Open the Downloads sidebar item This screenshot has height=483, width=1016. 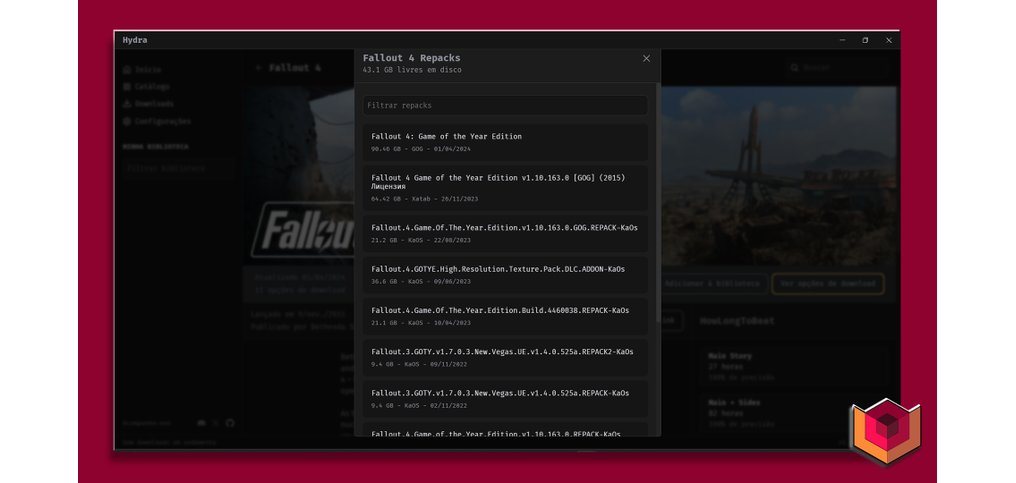[148, 104]
